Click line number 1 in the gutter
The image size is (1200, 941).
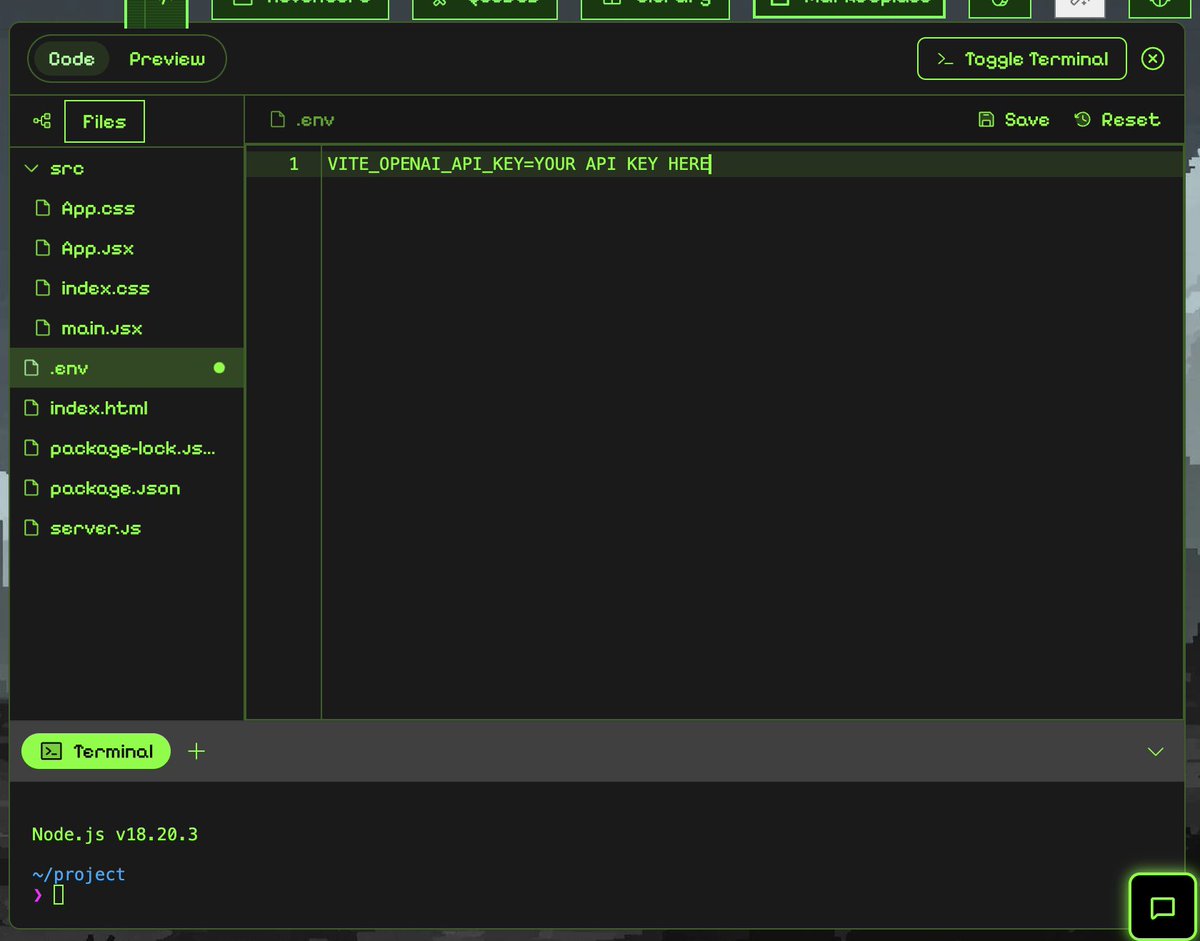coord(293,164)
